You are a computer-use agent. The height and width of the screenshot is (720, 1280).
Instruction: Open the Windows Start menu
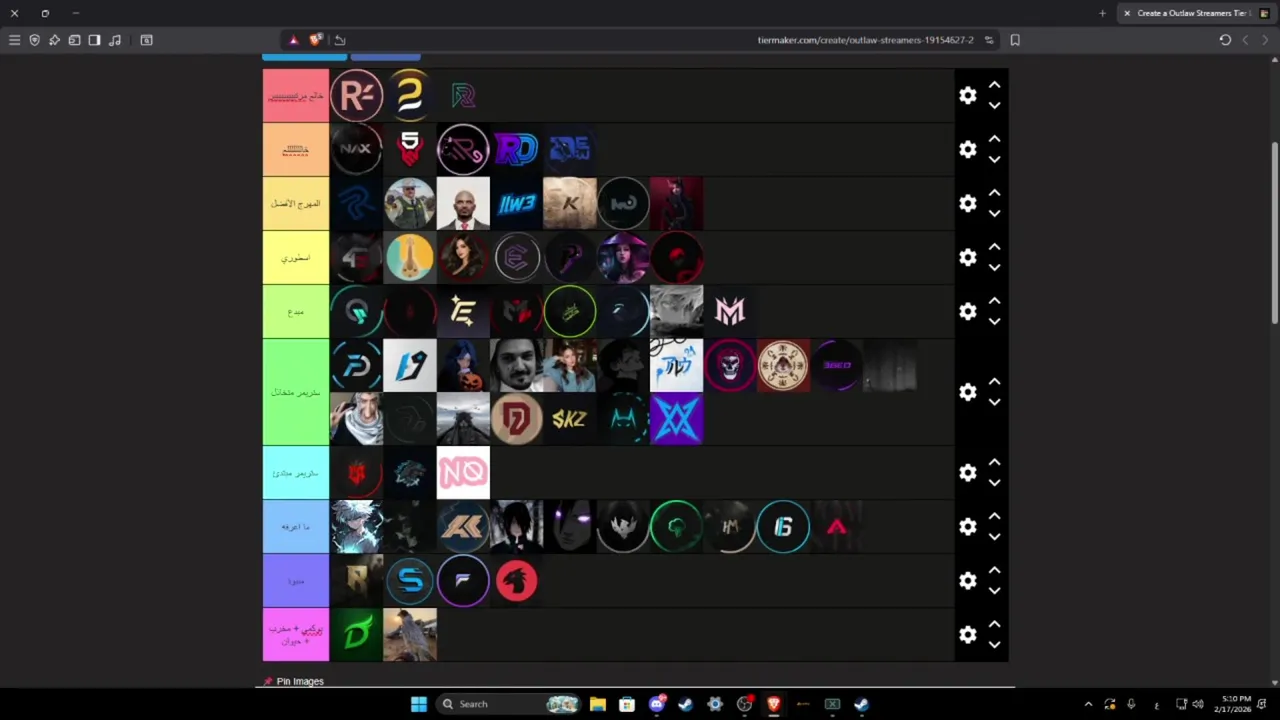click(419, 704)
